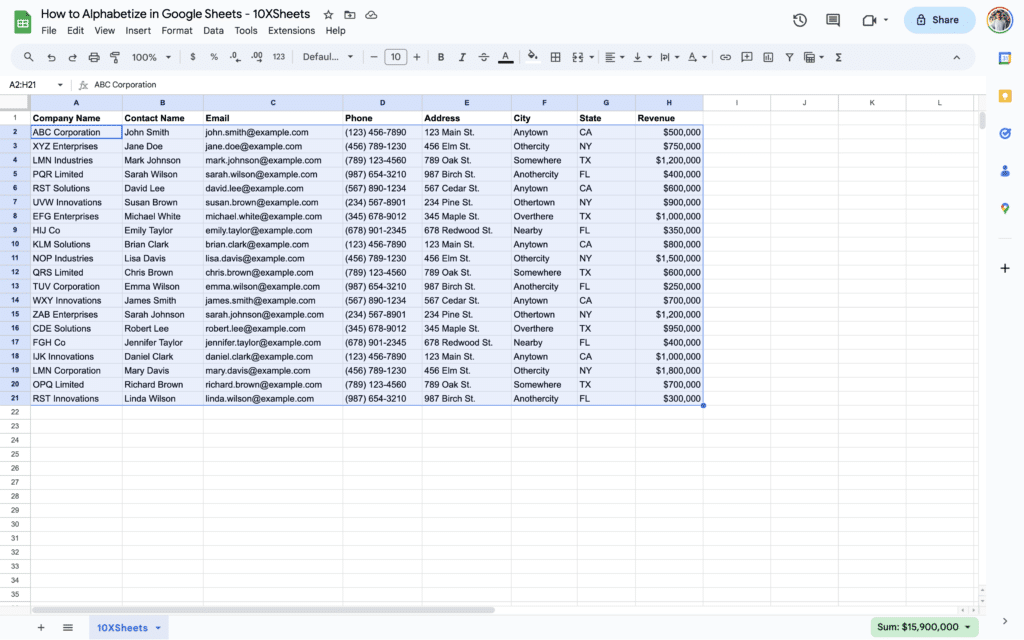The width and height of the screenshot is (1024, 640).
Task: Open the Extensions menu
Action: [x=291, y=30]
